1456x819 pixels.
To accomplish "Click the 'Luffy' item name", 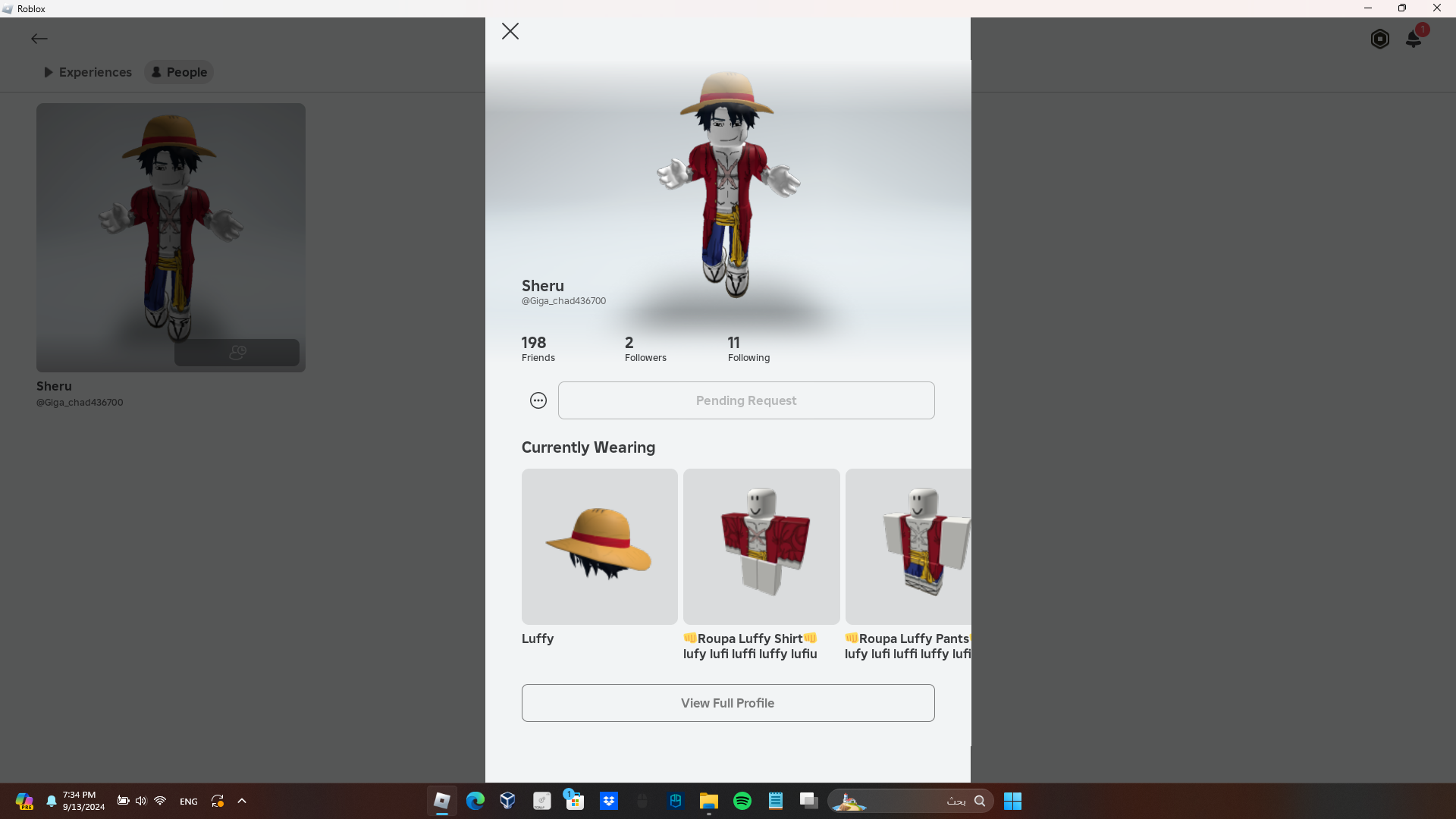I will coord(538,639).
